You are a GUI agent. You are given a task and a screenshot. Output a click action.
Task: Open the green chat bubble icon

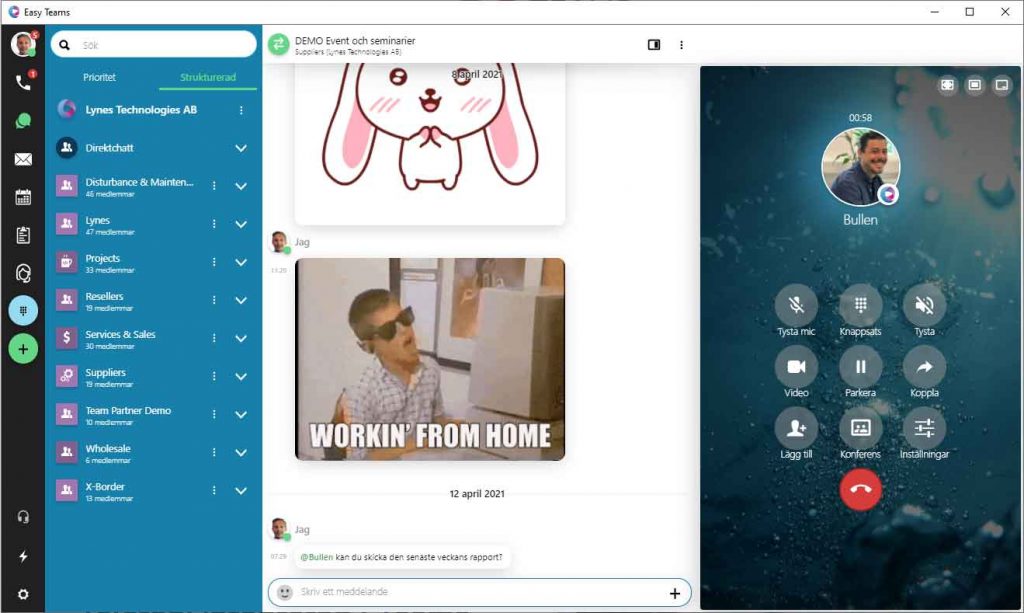tap(23, 121)
